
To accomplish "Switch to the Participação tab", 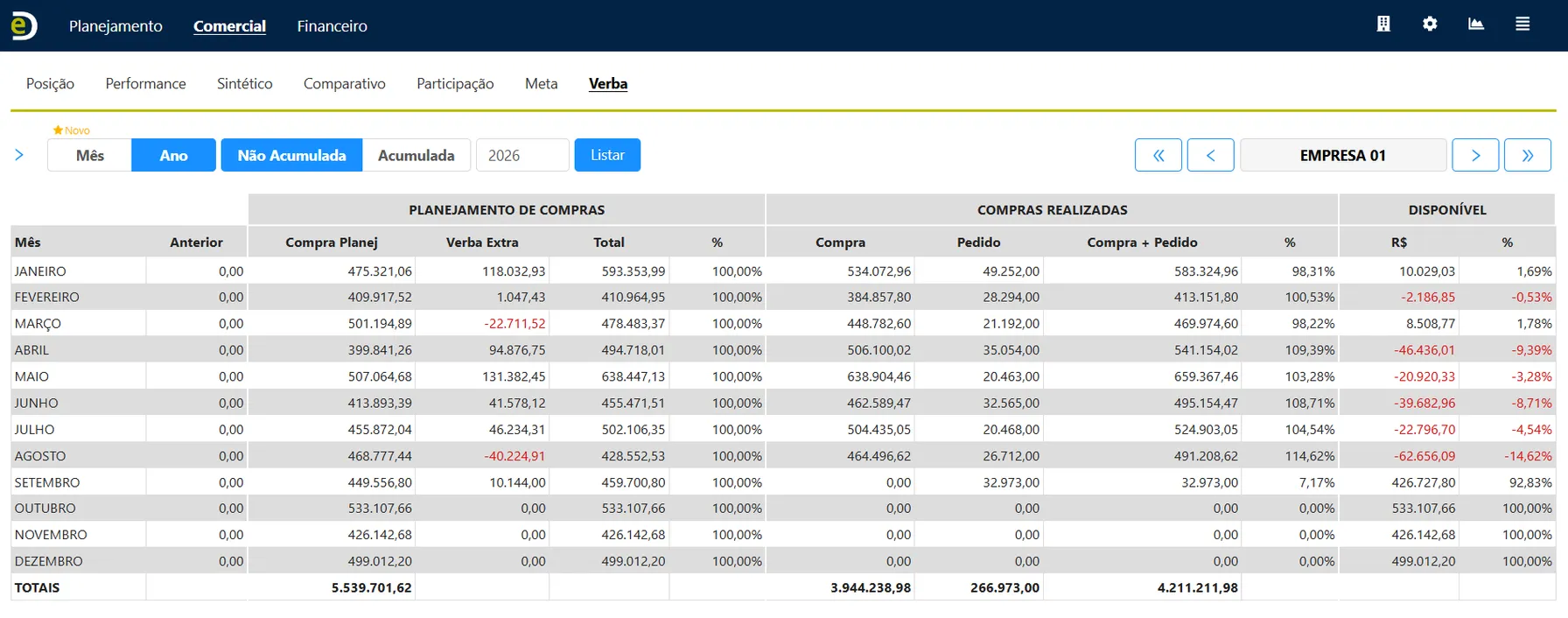I will pyautogui.click(x=455, y=83).
